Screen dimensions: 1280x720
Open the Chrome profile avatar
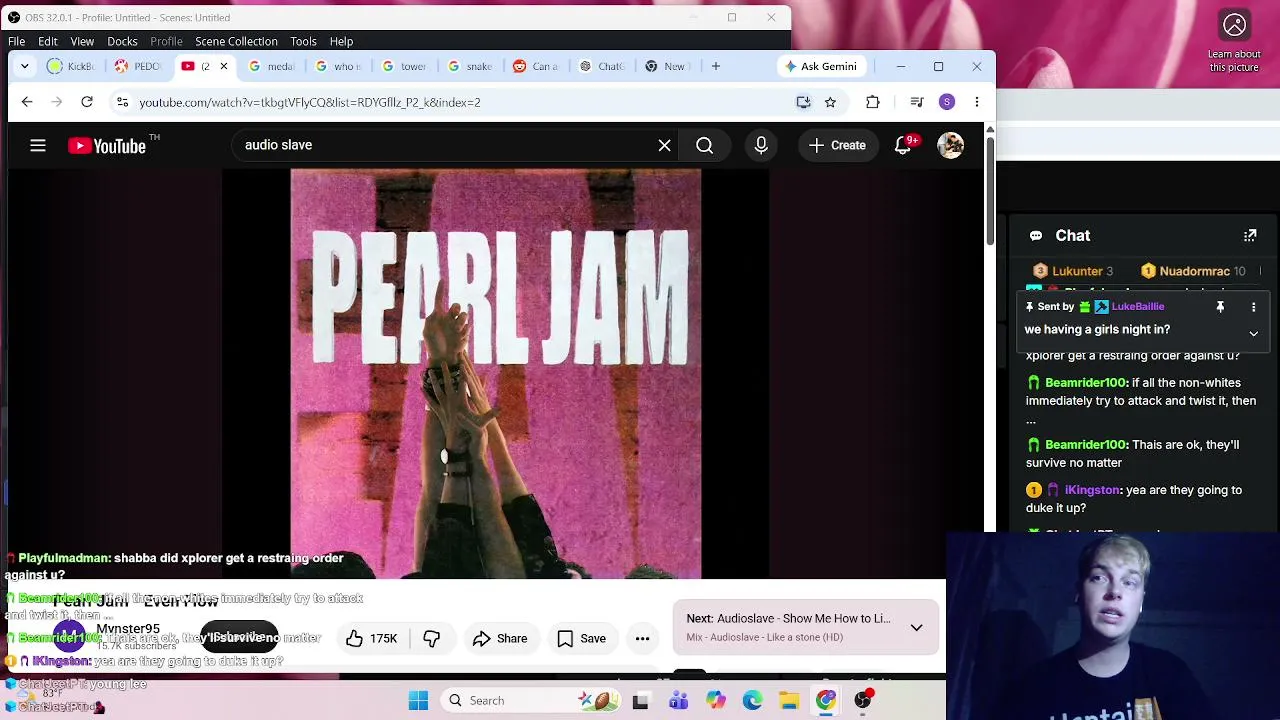947,102
